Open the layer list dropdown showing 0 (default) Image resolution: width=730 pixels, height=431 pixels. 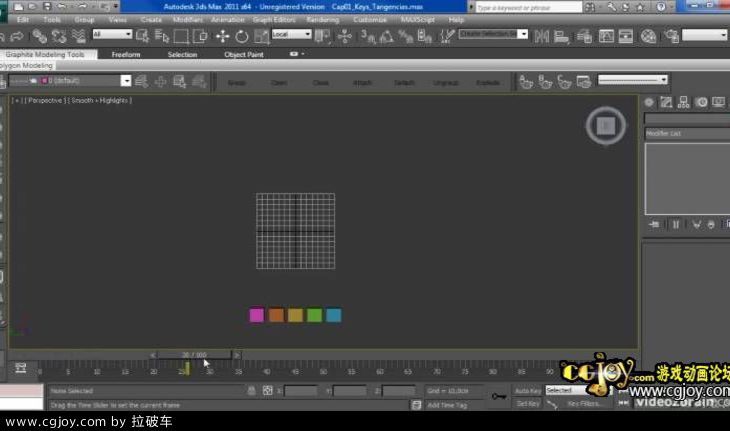pyautogui.click(x=69, y=81)
